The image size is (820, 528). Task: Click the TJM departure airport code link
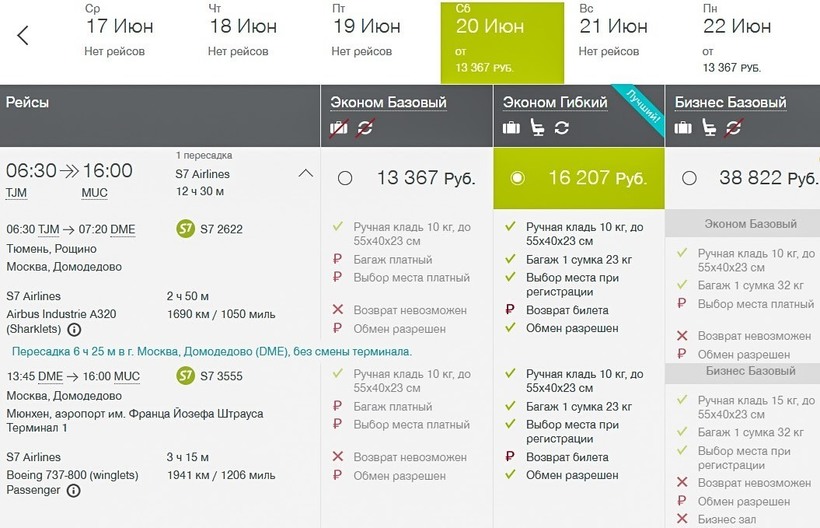(17, 193)
